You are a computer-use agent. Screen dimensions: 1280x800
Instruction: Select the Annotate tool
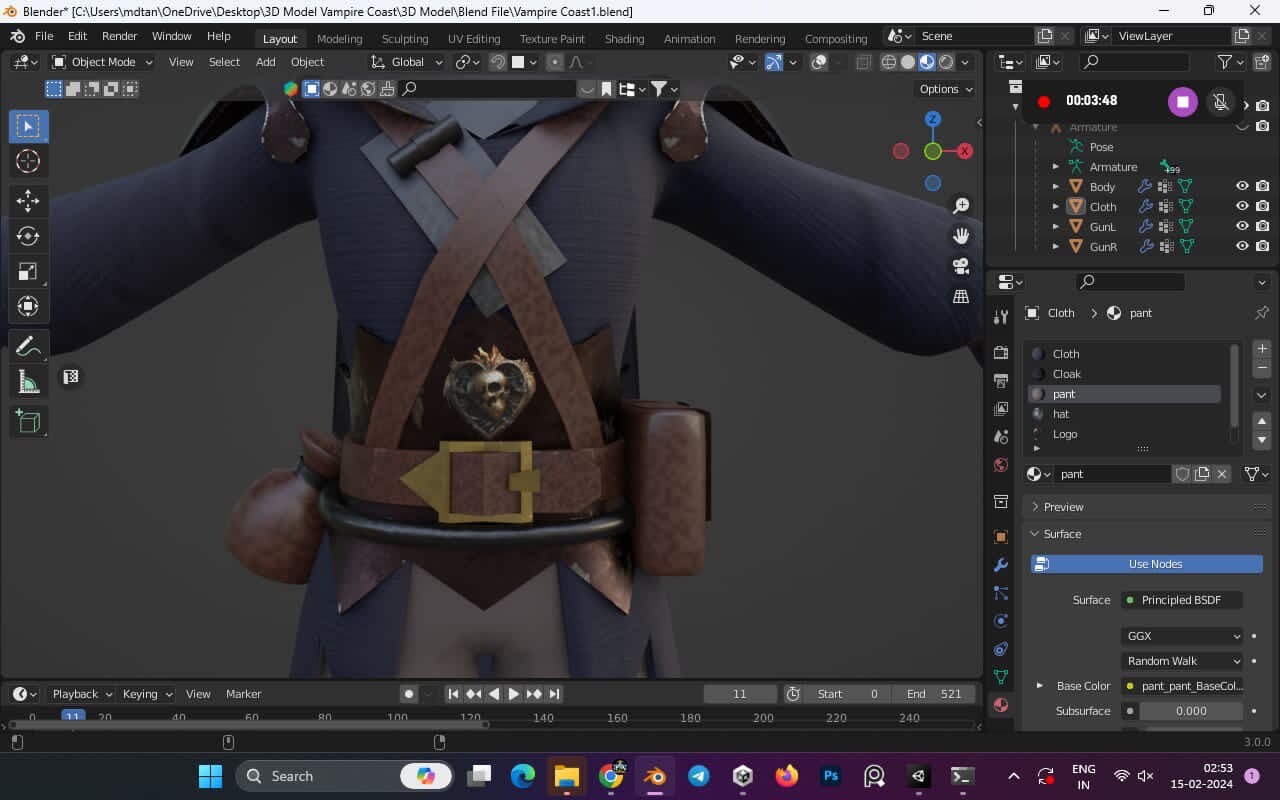[28, 345]
